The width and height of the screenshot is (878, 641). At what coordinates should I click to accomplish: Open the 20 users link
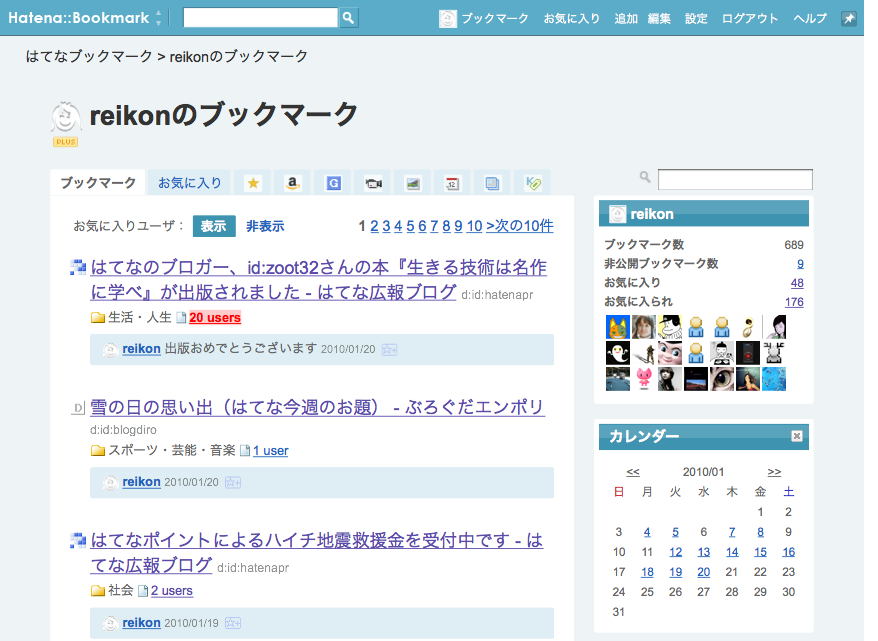click(x=215, y=317)
